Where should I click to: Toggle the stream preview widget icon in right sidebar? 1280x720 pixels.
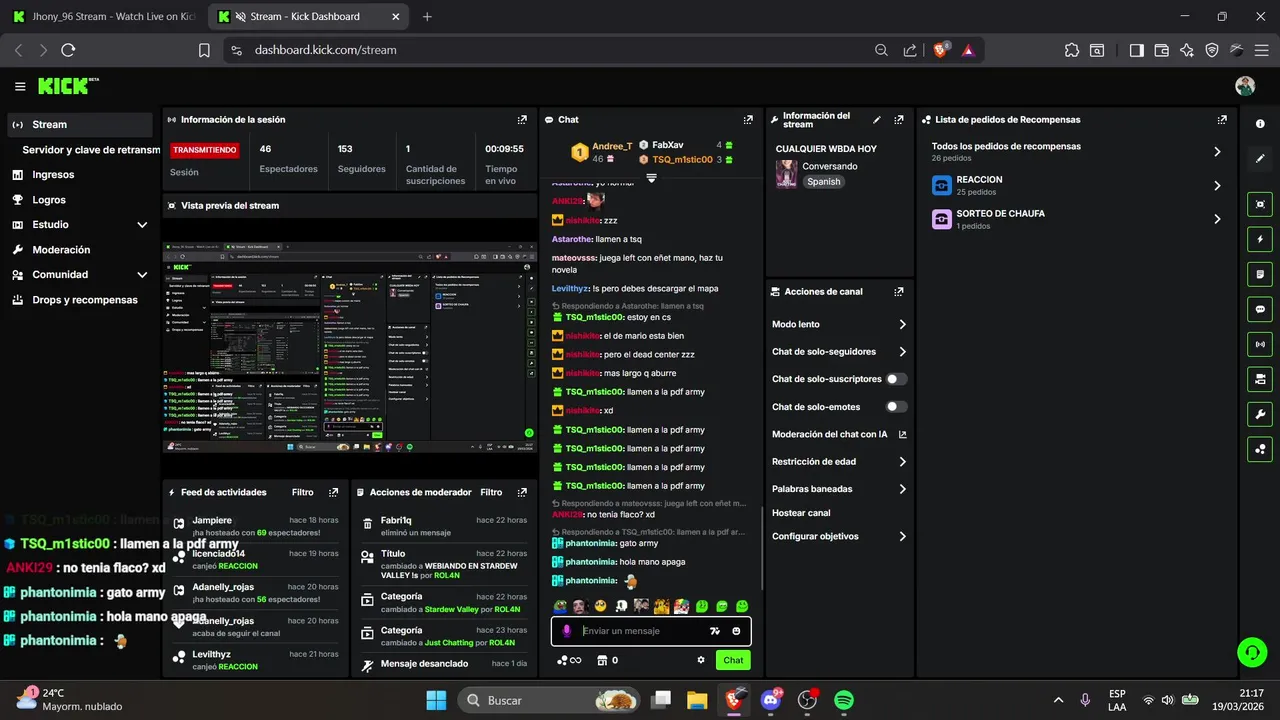tap(1260, 204)
